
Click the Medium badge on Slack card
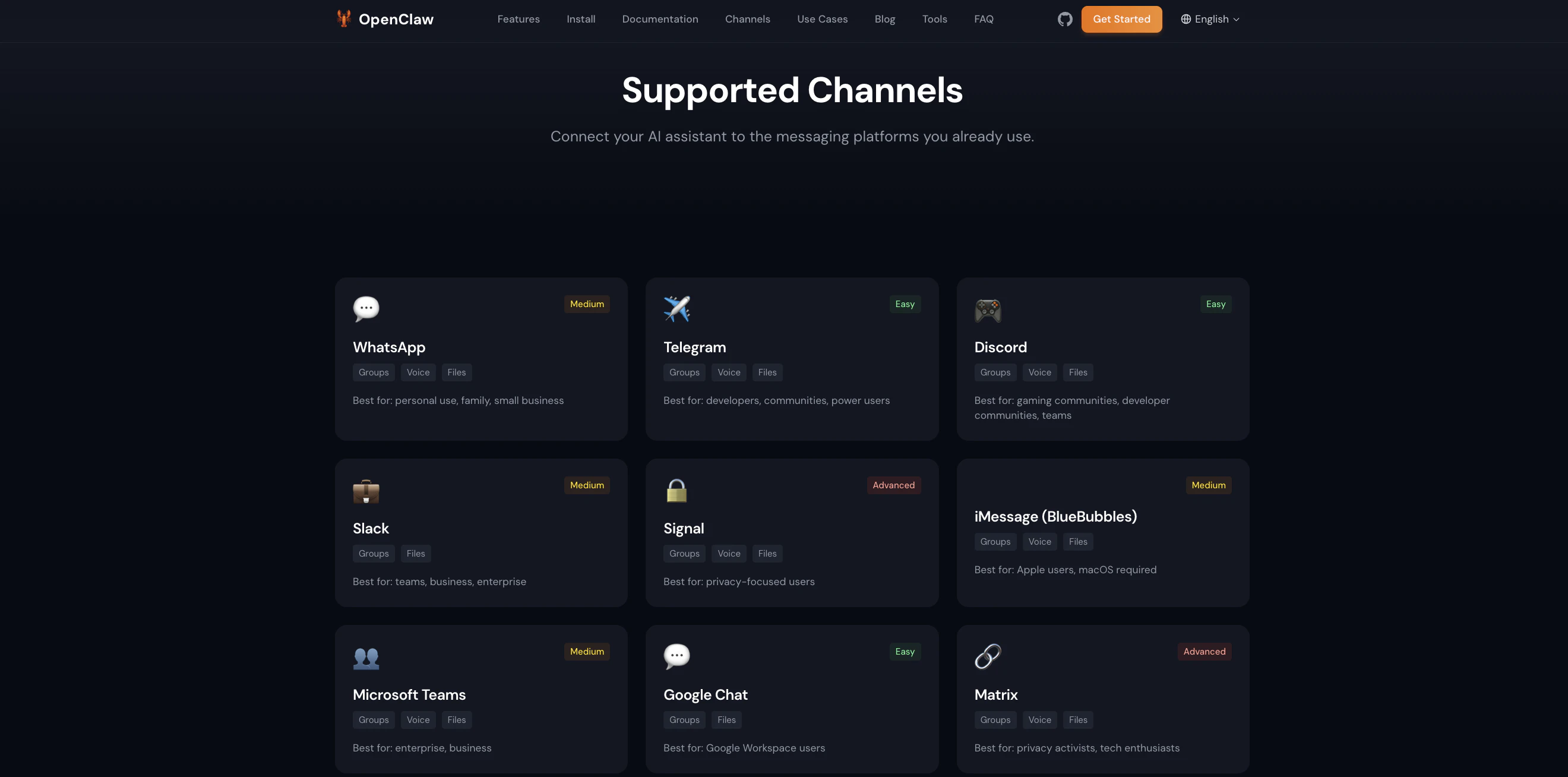[587, 485]
